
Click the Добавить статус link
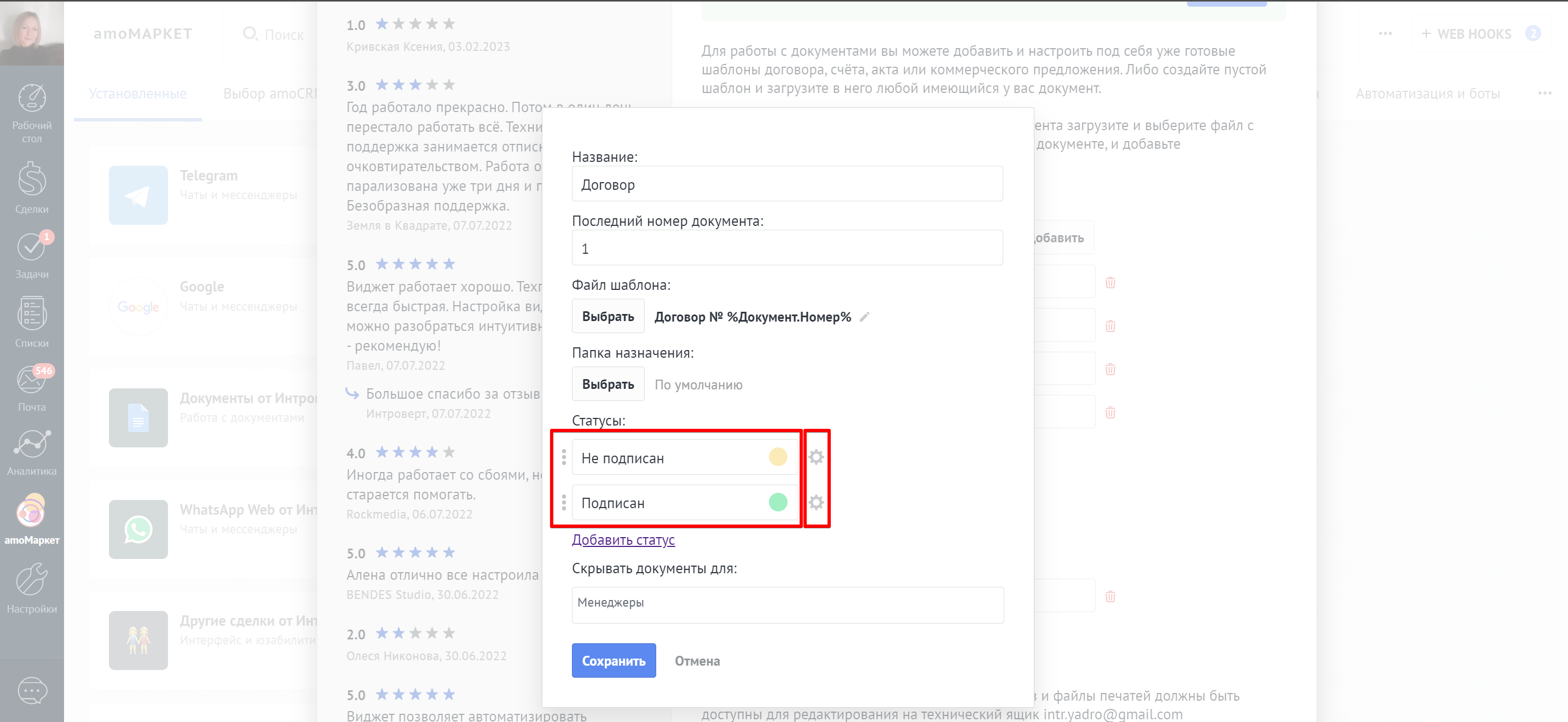coord(623,540)
